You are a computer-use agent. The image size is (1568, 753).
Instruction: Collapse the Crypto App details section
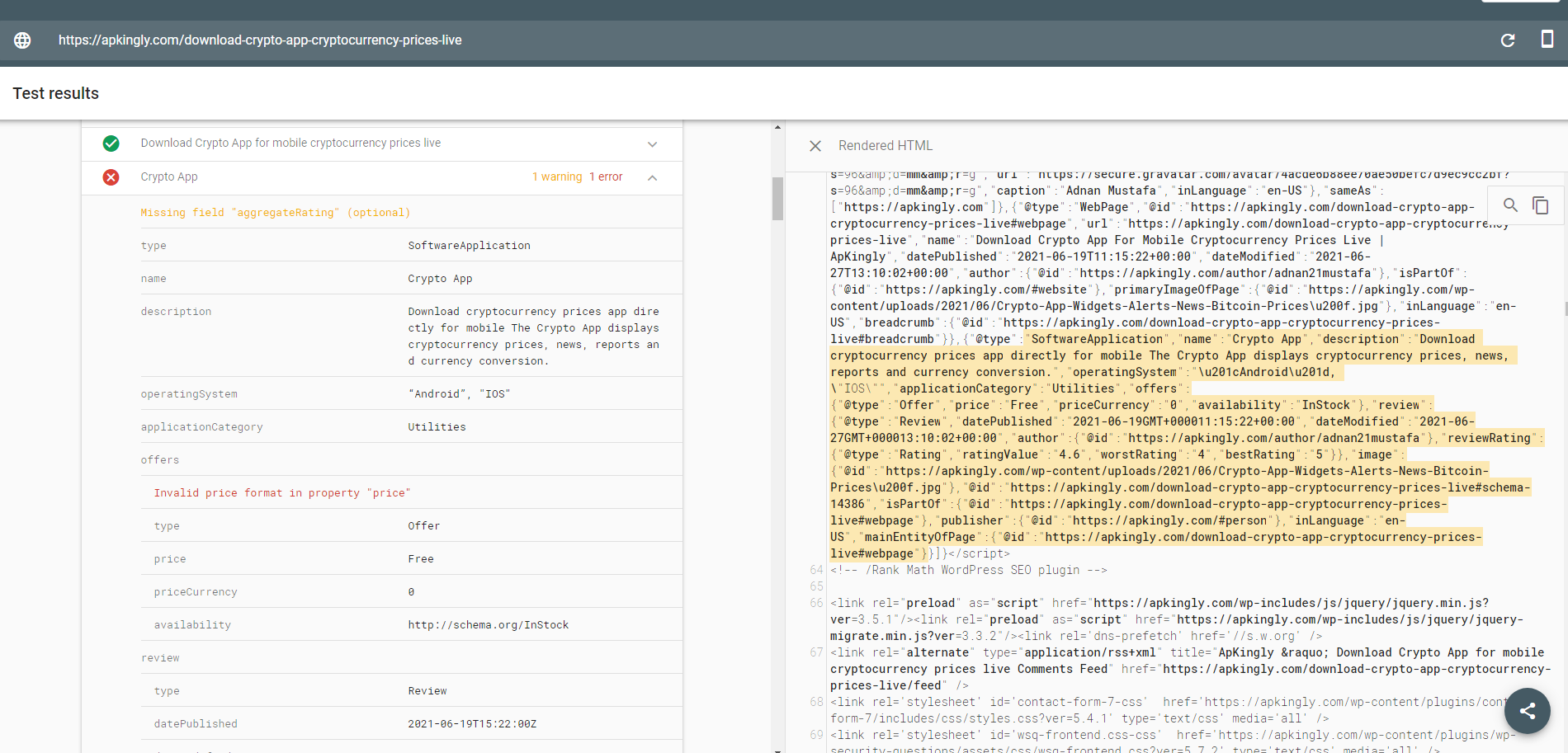point(652,177)
